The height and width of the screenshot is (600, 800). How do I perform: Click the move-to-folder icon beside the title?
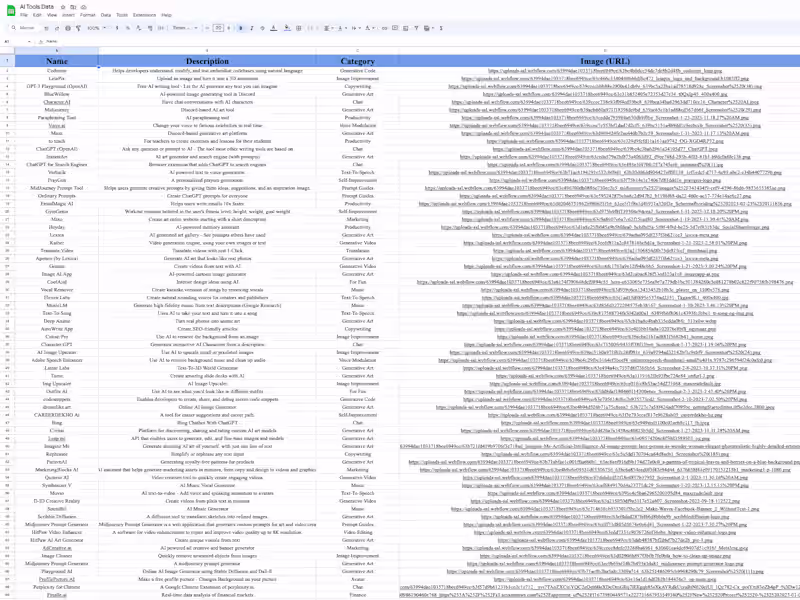(x=73, y=7)
